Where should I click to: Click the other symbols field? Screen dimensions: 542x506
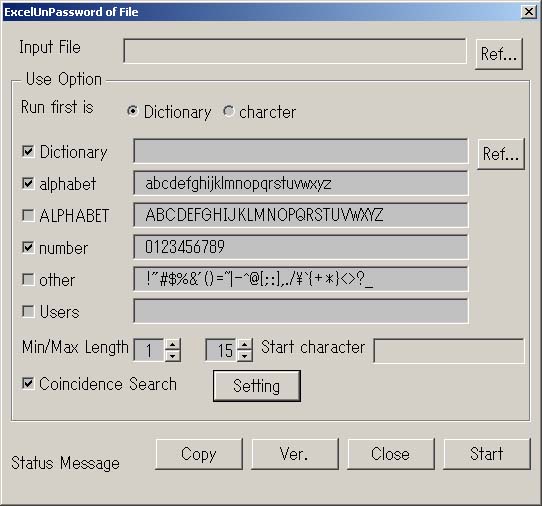coord(301,279)
